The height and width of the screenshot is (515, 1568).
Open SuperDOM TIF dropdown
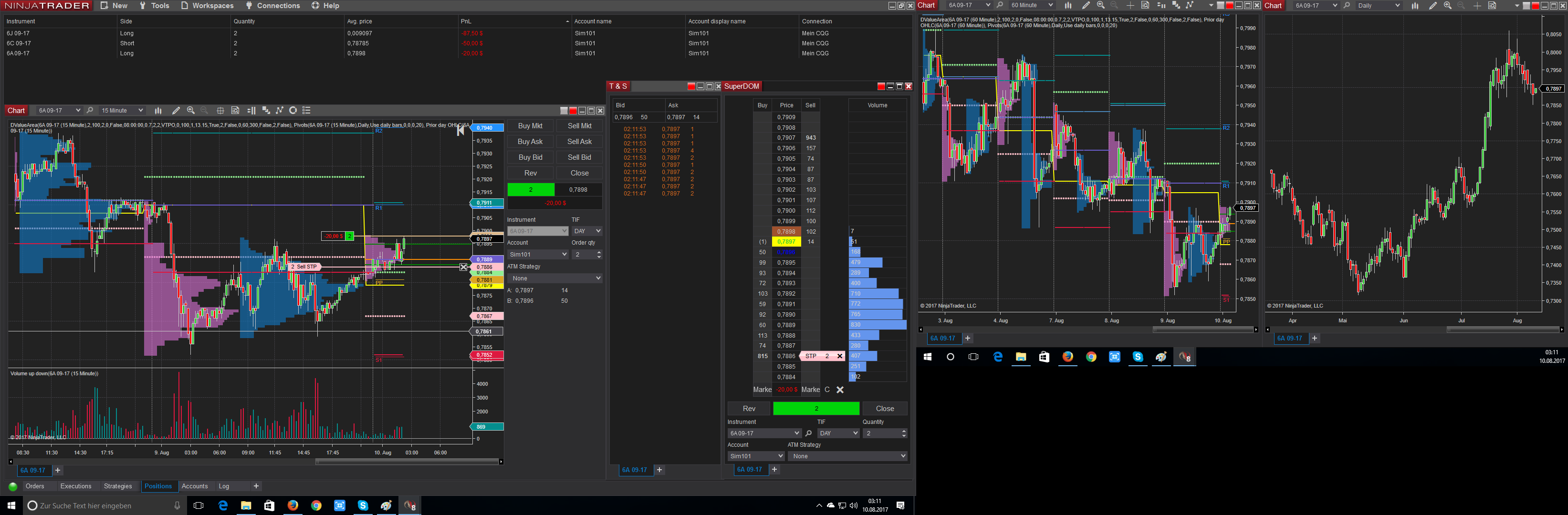[838, 433]
